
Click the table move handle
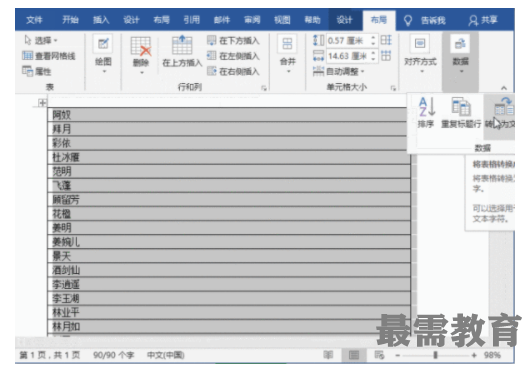pos(42,103)
